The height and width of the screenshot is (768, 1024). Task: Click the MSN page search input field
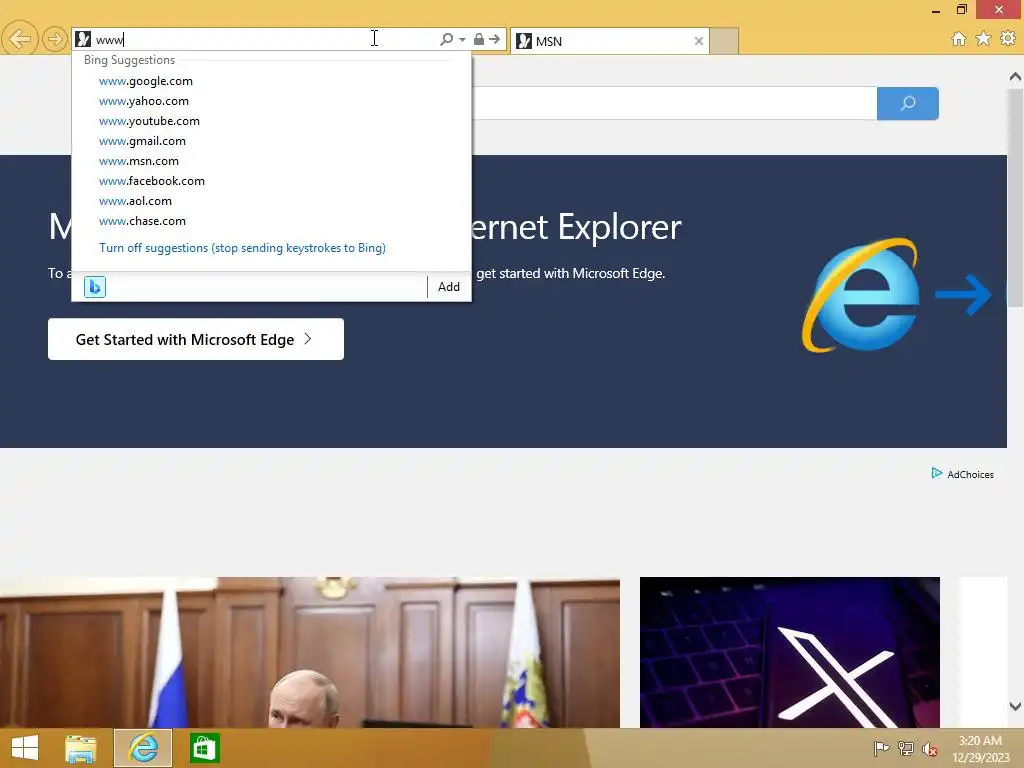coord(674,103)
